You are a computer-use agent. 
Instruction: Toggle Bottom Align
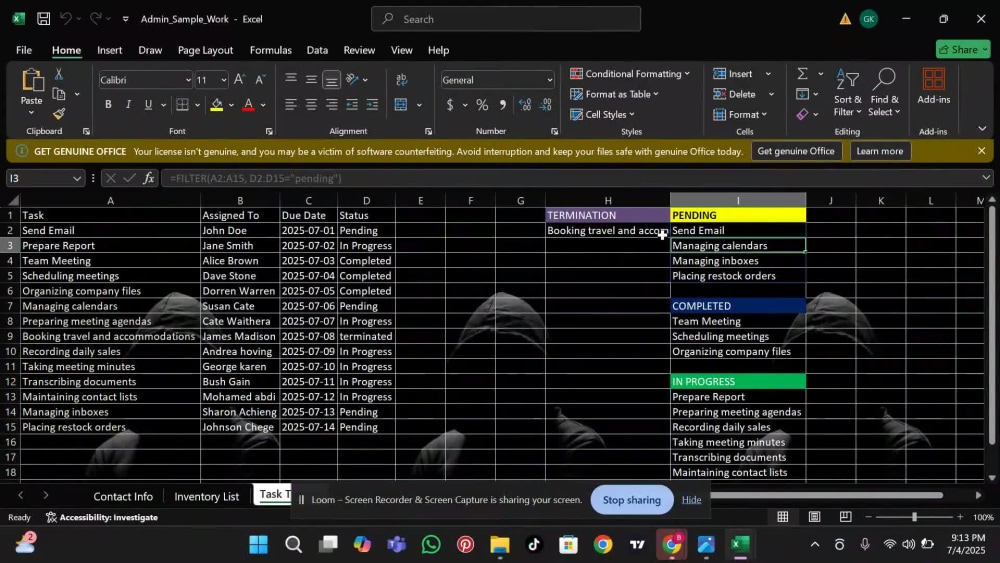pyautogui.click(x=332, y=79)
